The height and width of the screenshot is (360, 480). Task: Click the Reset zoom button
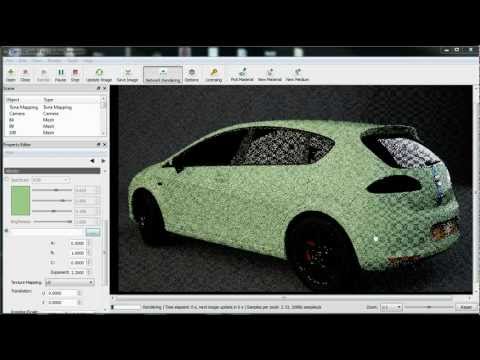point(466,307)
